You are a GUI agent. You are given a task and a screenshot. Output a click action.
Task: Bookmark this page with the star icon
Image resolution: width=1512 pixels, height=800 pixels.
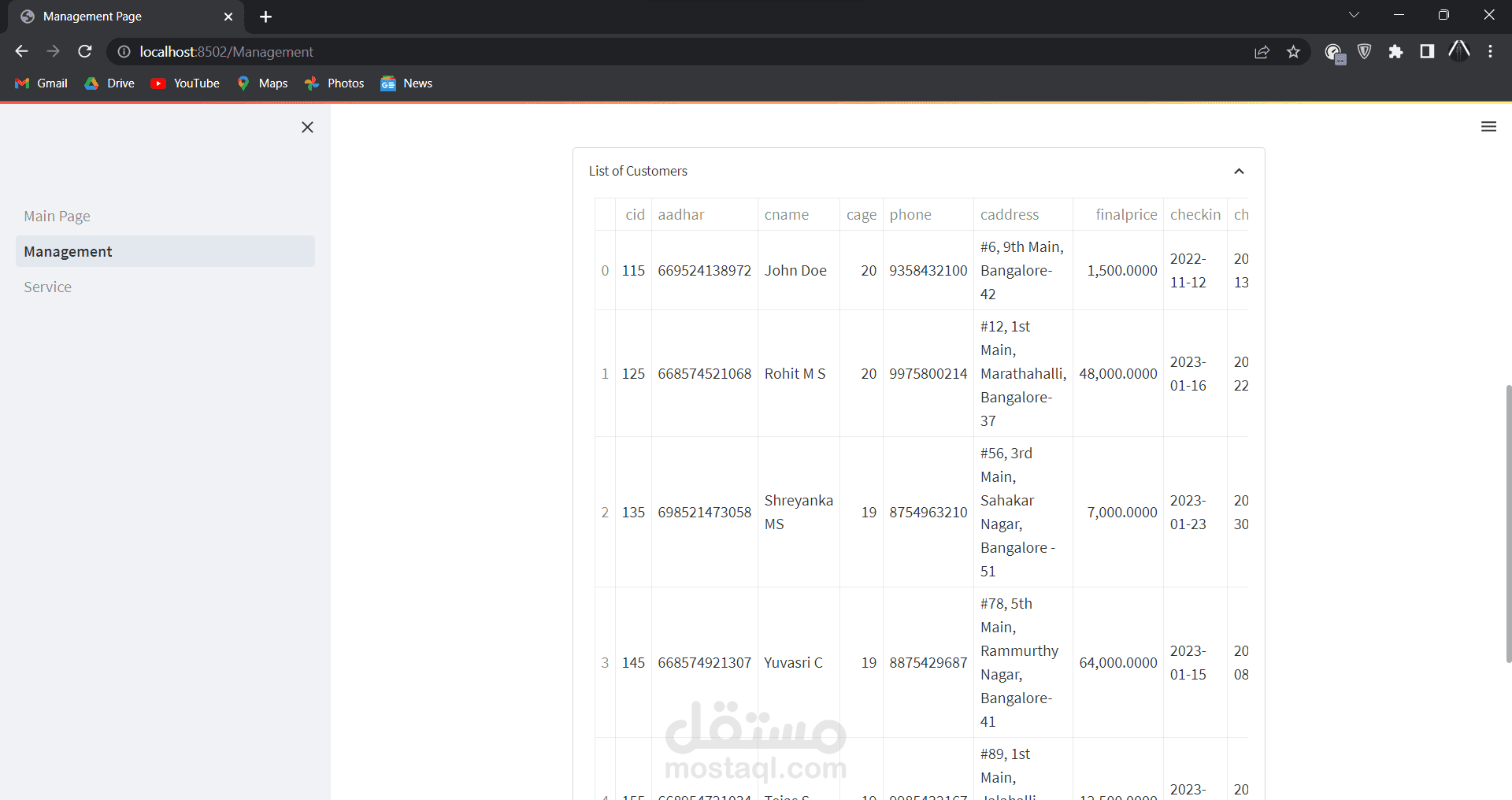coord(1293,51)
